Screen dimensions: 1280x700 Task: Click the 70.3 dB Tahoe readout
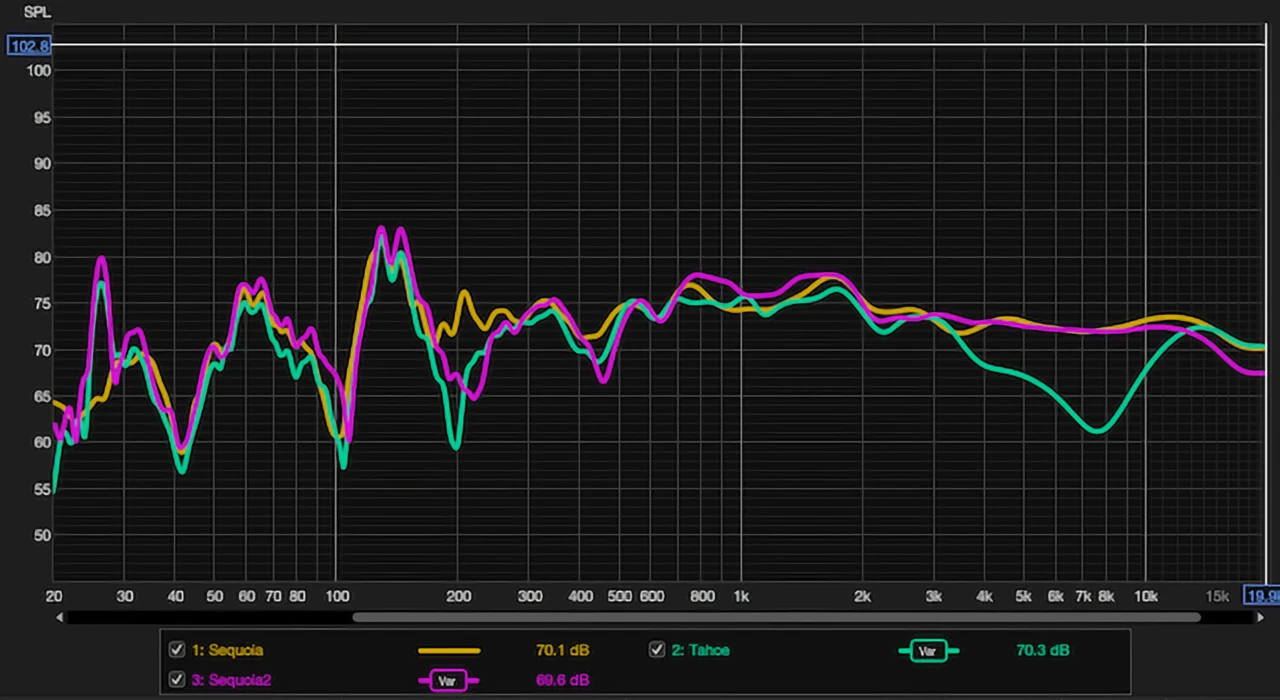click(1042, 650)
